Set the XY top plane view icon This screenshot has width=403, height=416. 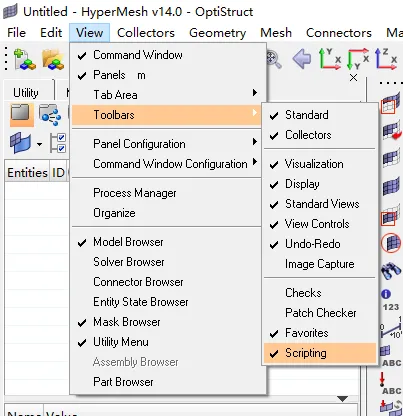330,59
